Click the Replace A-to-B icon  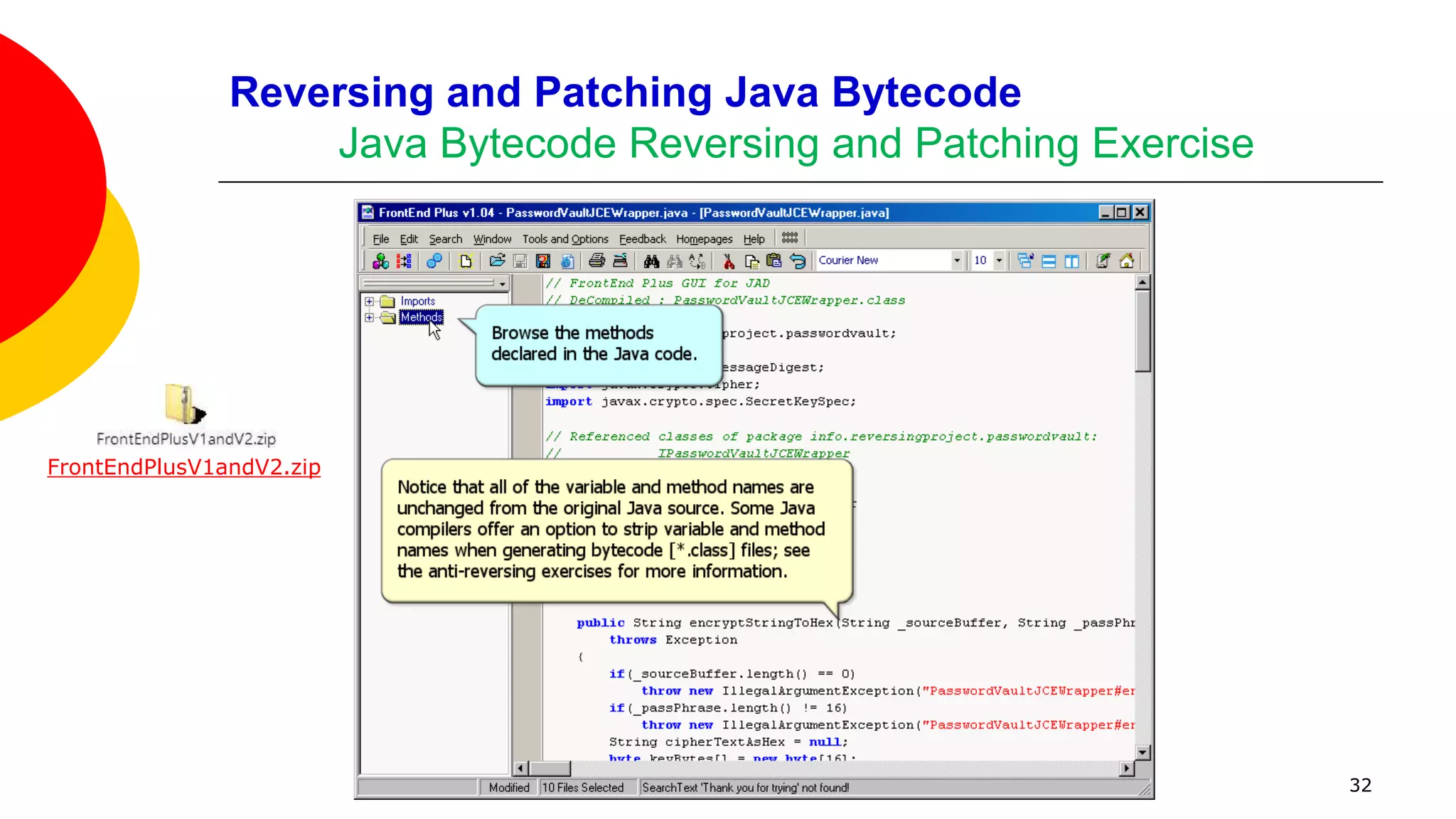(697, 261)
